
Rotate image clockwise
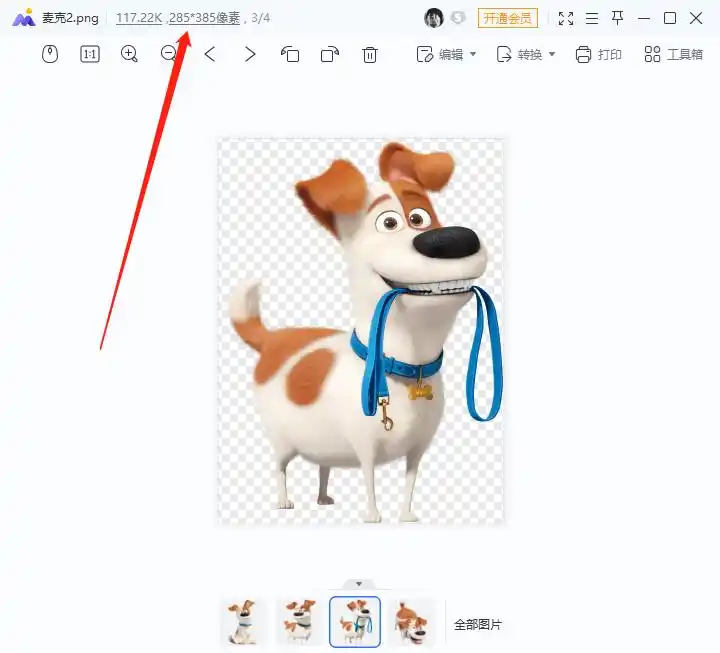coord(330,54)
